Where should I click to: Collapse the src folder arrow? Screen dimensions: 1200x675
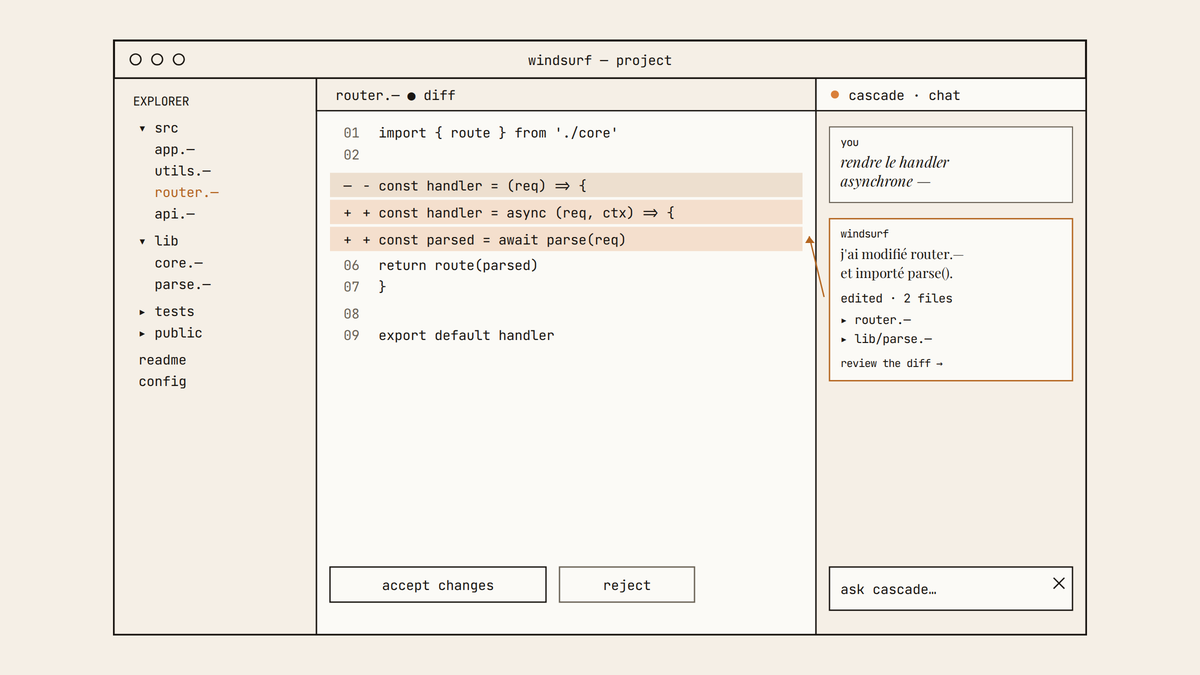(143, 129)
